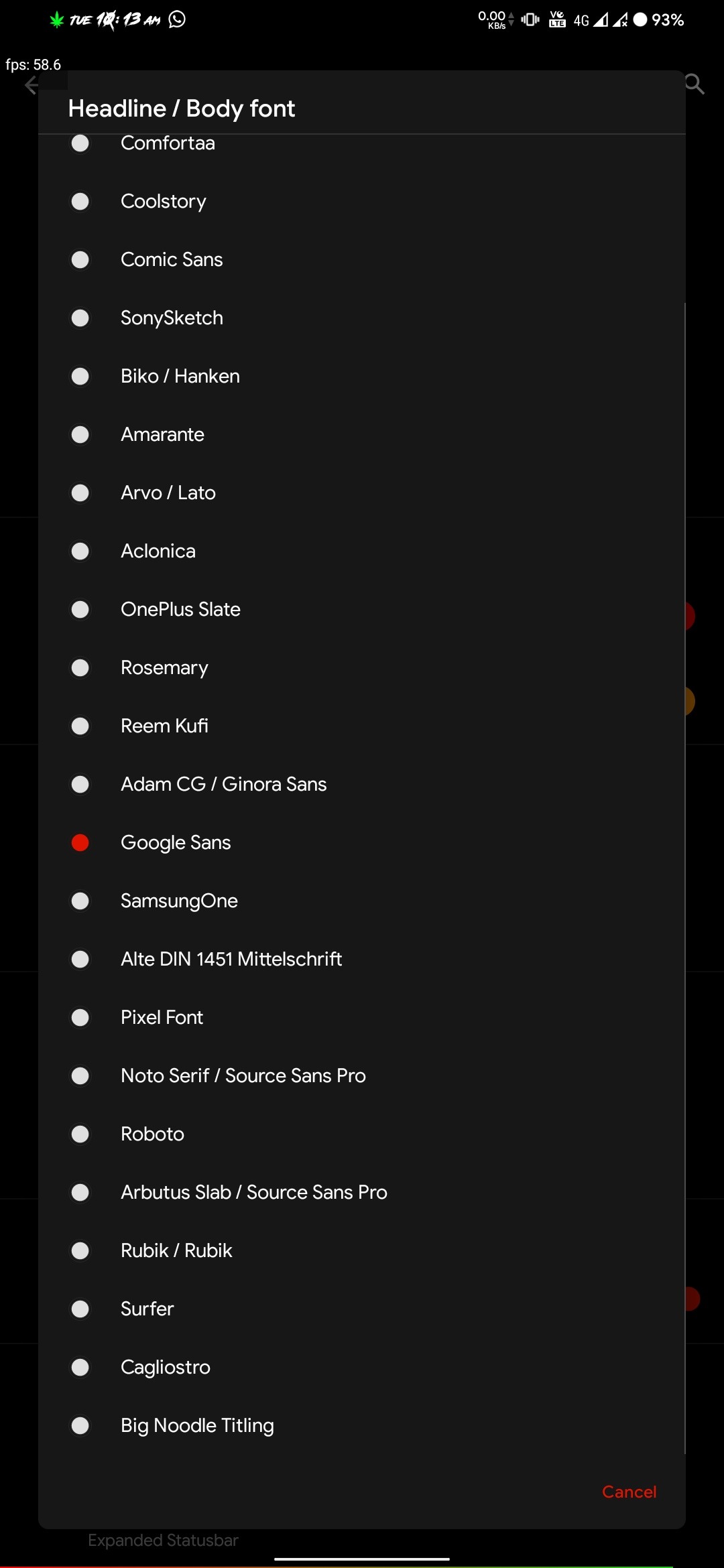Choose the SamsungOne radio button

(x=80, y=901)
